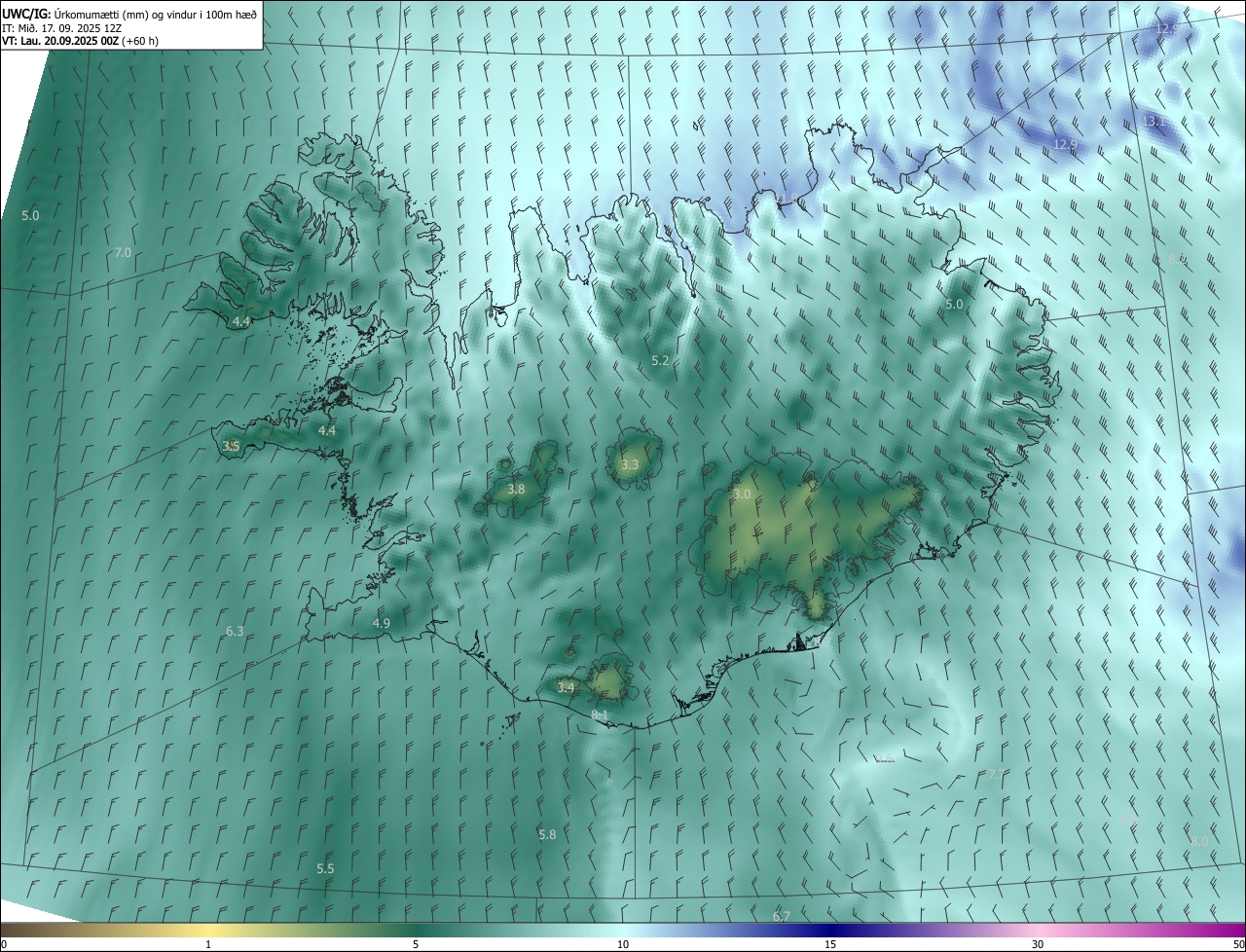Click the 11.9 value on the north coast
Screen dimensions: 1246x952
pyautogui.click(x=787, y=200)
